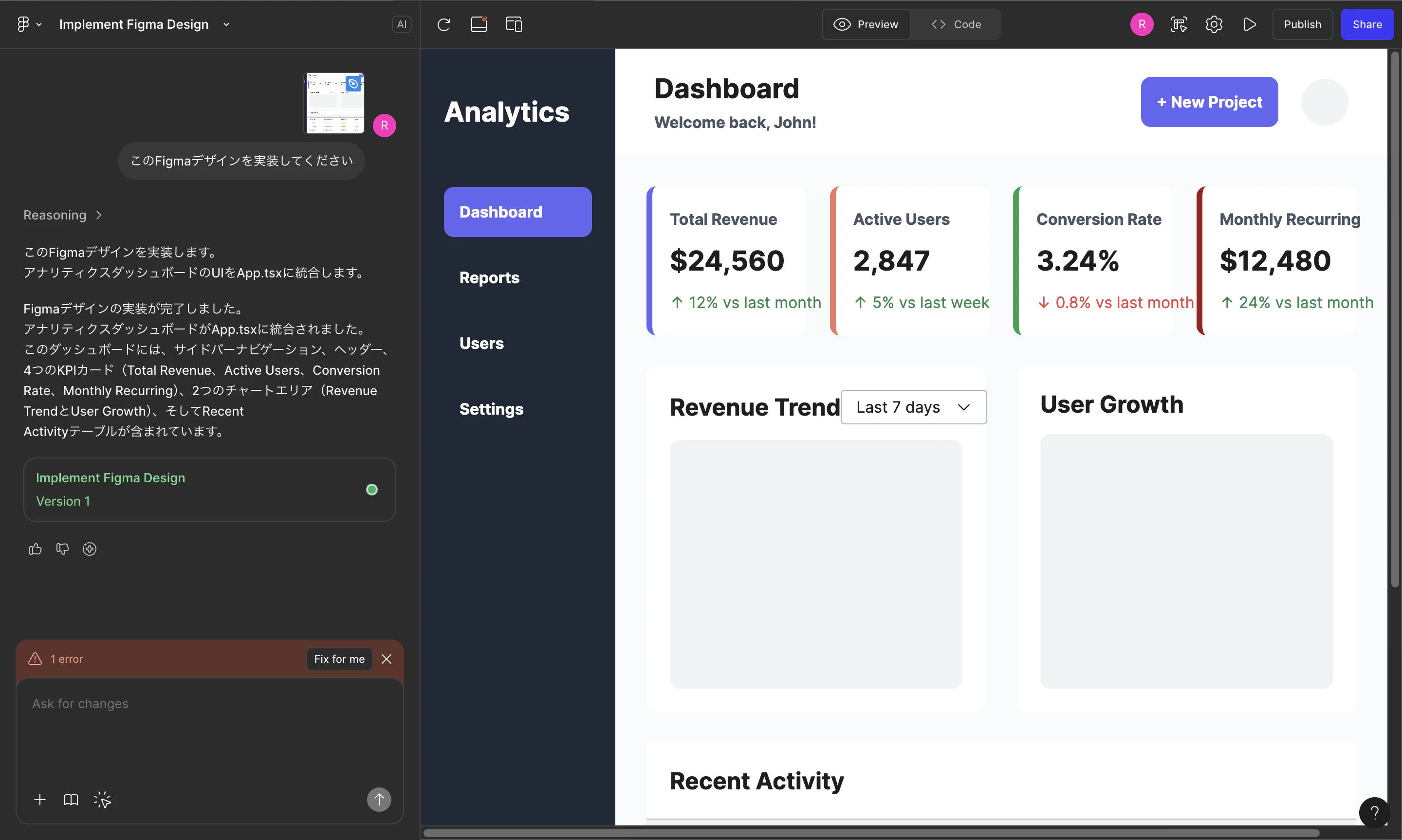Click the Ask for changes input field
Image resolution: width=1402 pixels, height=840 pixels.
[x=209, y=730]
